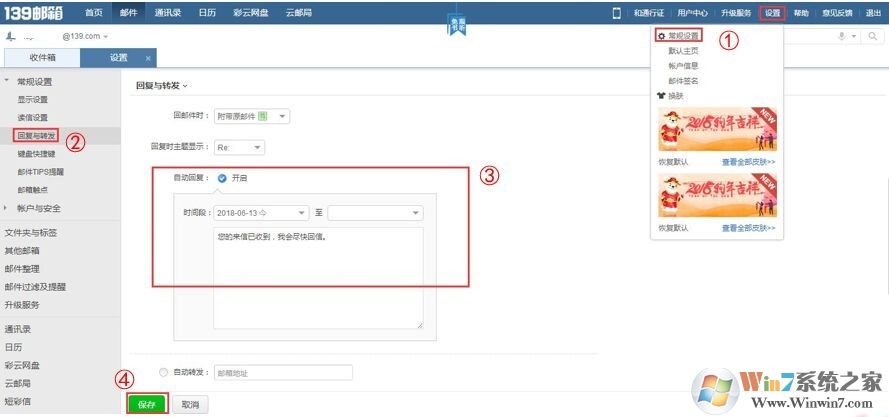Open 云邮局 in the top navigation
This screenshot has height=417, width=889.
[299, 13]
